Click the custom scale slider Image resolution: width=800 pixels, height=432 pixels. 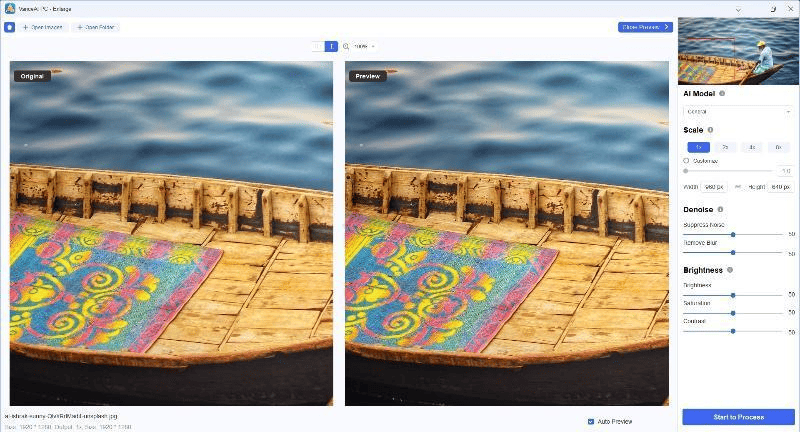729,171
